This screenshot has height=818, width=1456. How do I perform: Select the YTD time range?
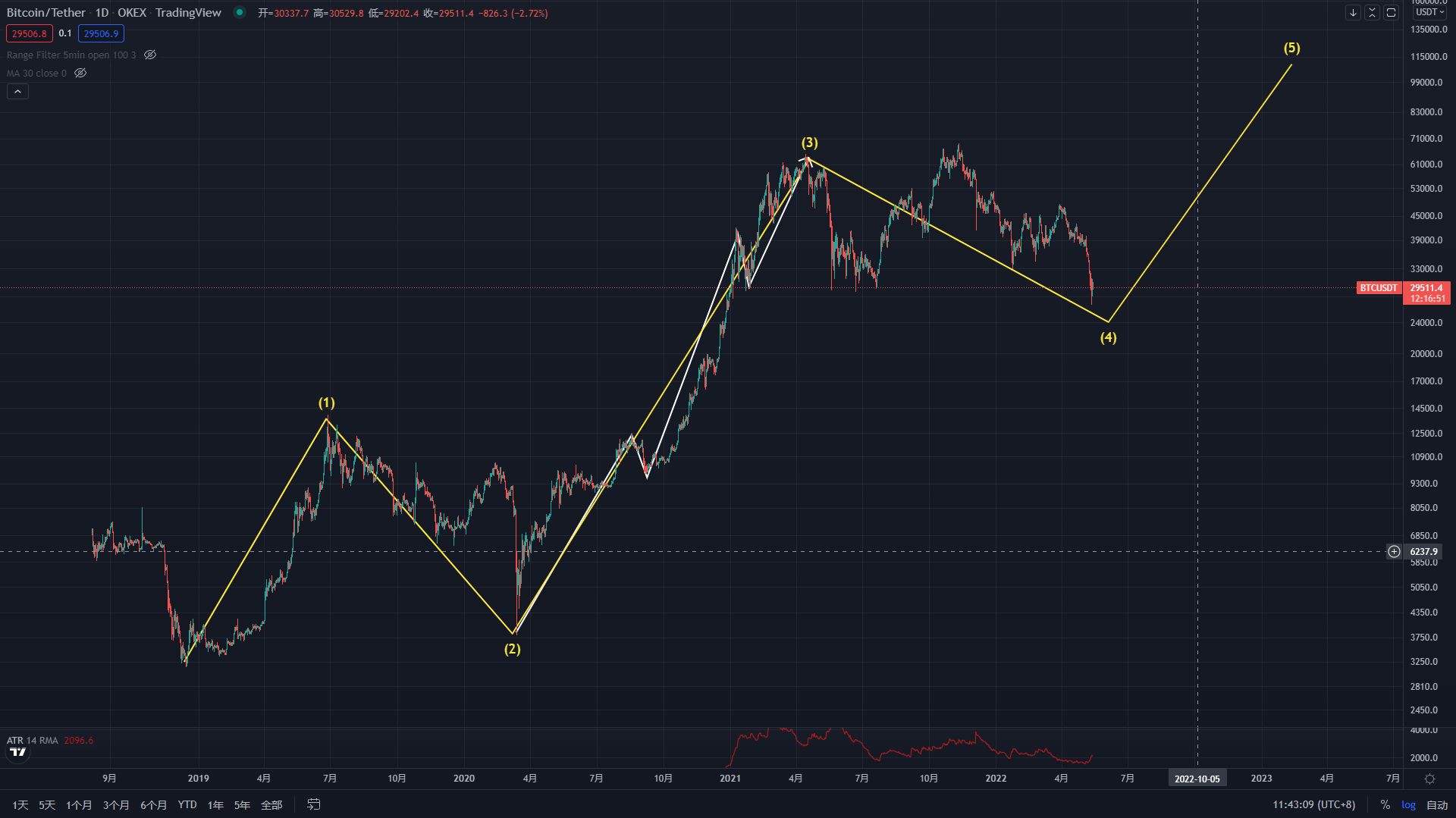[x=187, y=804]
